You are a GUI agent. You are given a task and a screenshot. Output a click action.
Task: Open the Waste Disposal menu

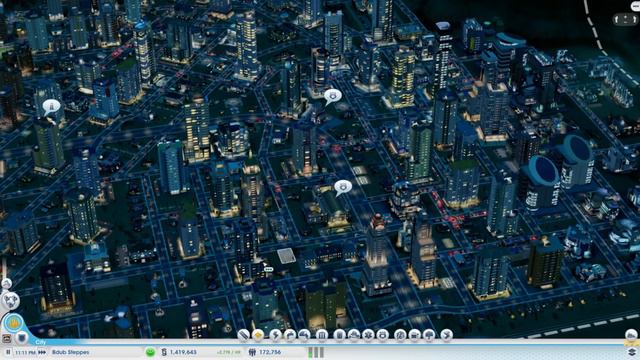(x=339, y=335)
